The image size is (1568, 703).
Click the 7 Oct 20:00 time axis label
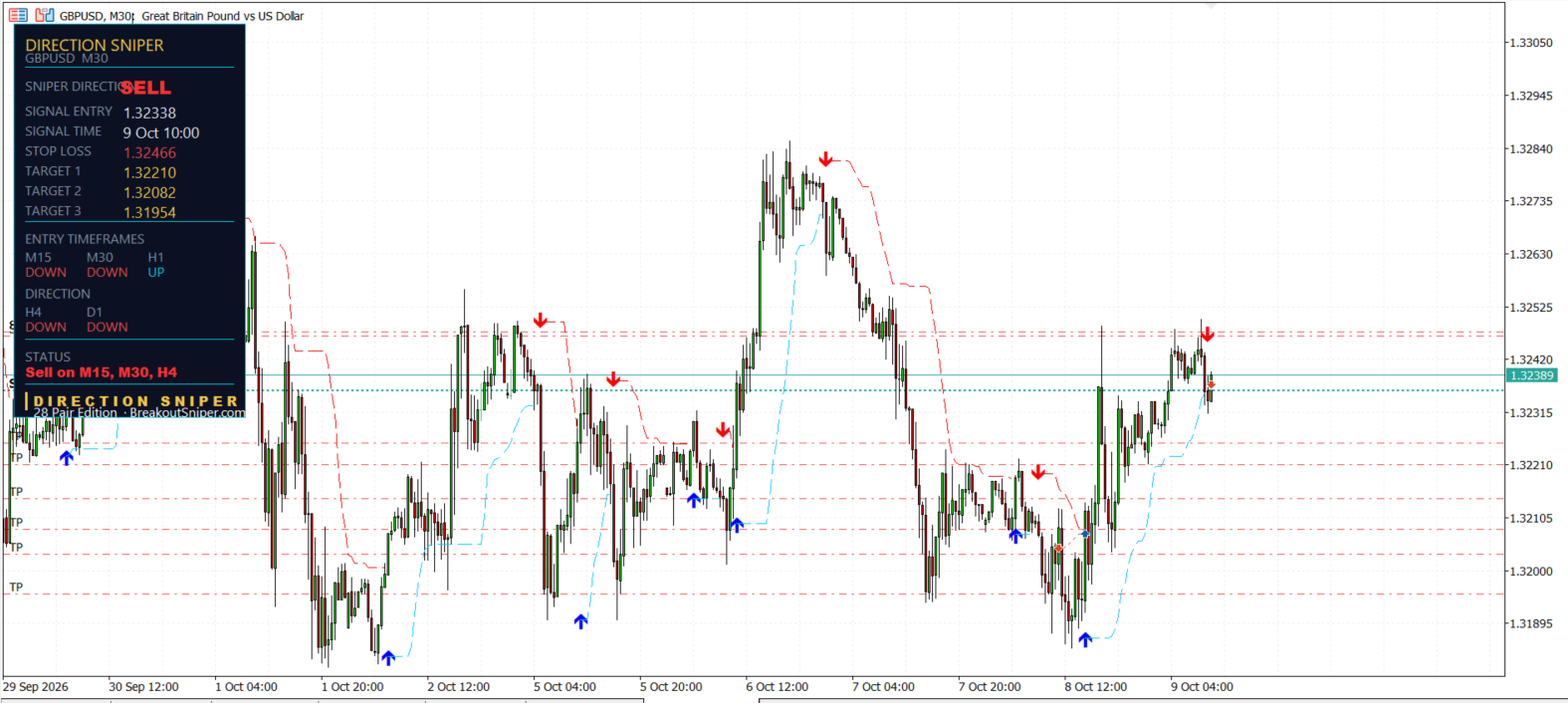[x=990, y=687]
